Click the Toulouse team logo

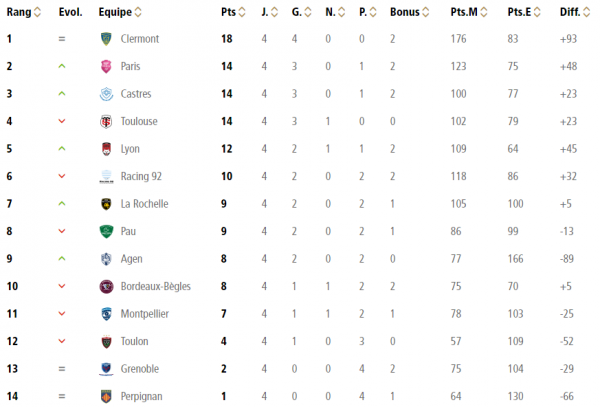tap(106, 121)
